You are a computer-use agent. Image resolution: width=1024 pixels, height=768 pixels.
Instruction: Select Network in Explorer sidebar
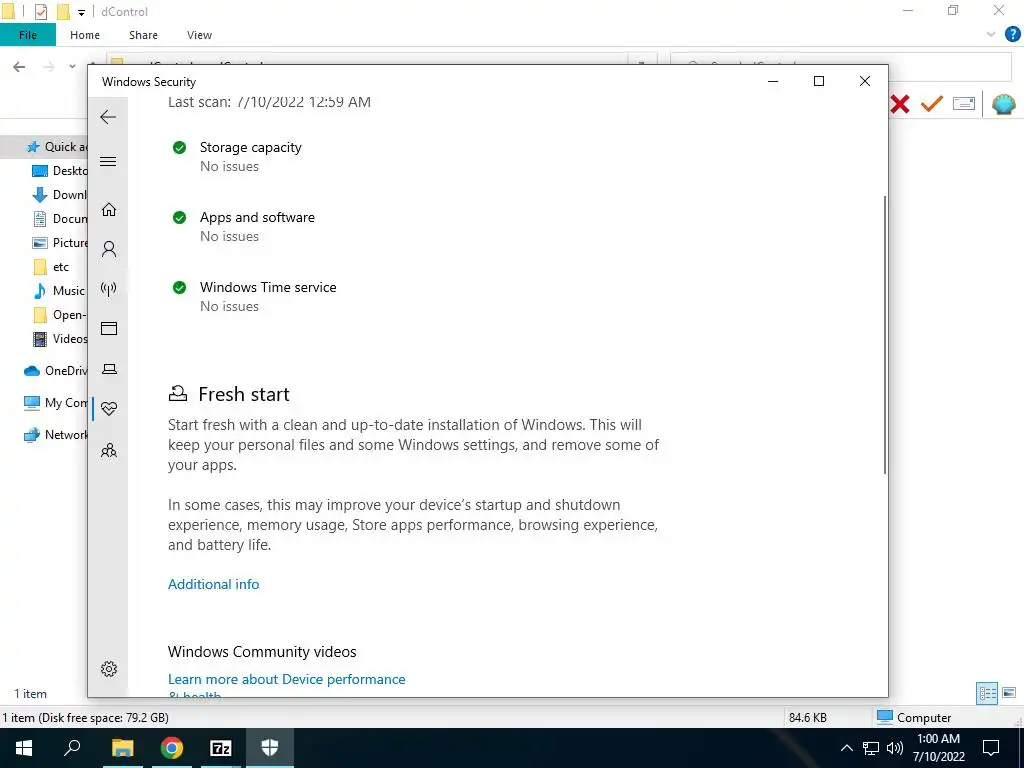56,435
